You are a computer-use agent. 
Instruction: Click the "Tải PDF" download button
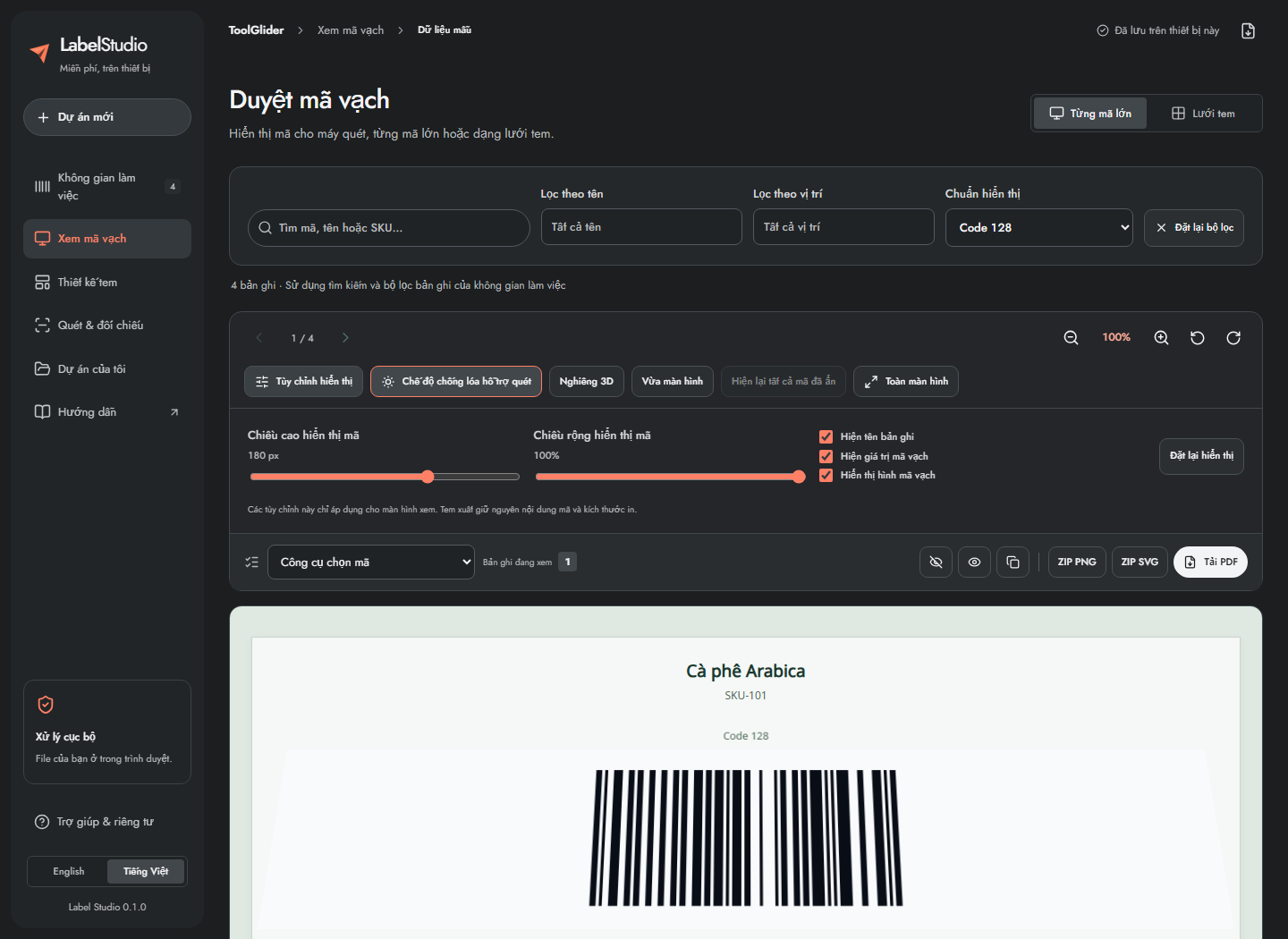[1210, 562]
